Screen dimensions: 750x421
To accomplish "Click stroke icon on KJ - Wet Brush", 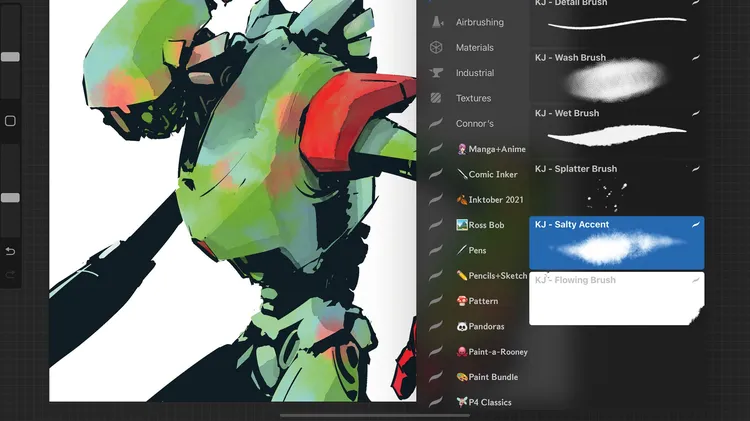I will pyautogui.click(x=695, y=113).
